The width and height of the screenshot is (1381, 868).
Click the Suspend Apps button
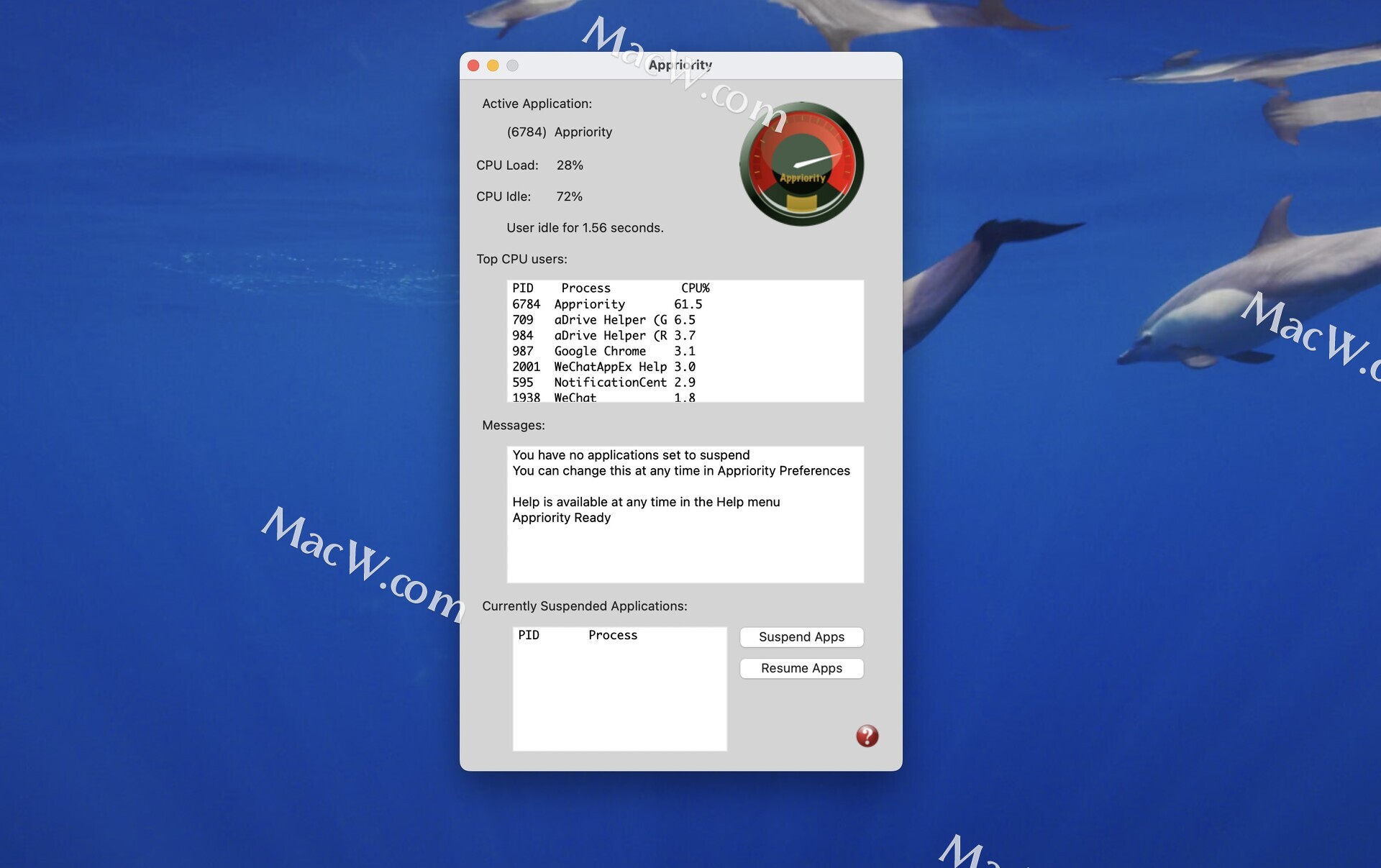pos(801,636)
